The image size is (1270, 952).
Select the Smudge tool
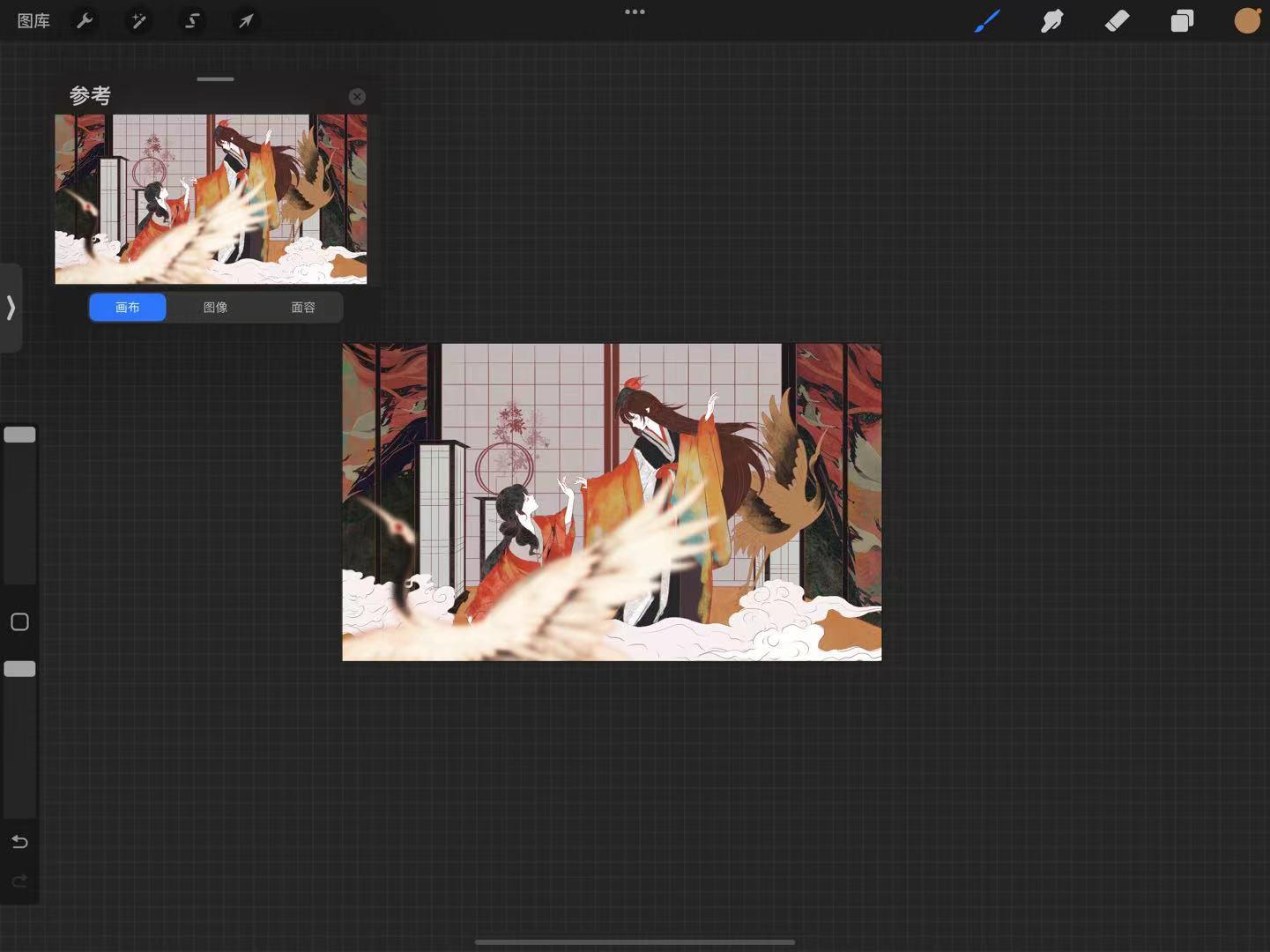(1051, 20)
